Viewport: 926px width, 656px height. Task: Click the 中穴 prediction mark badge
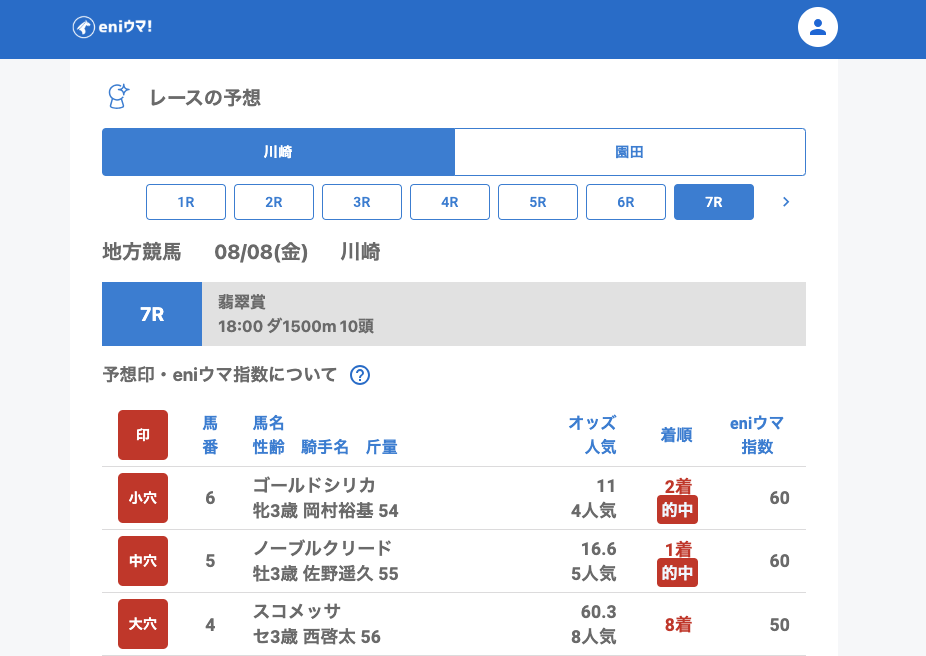[x=143, y=561]
